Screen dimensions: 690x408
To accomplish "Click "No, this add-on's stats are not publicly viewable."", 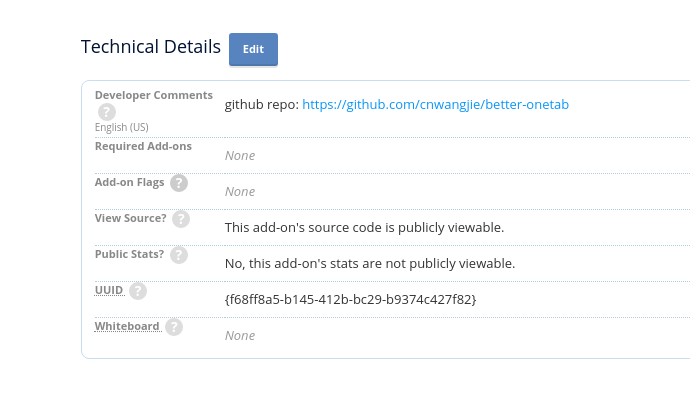I will 370,264.
